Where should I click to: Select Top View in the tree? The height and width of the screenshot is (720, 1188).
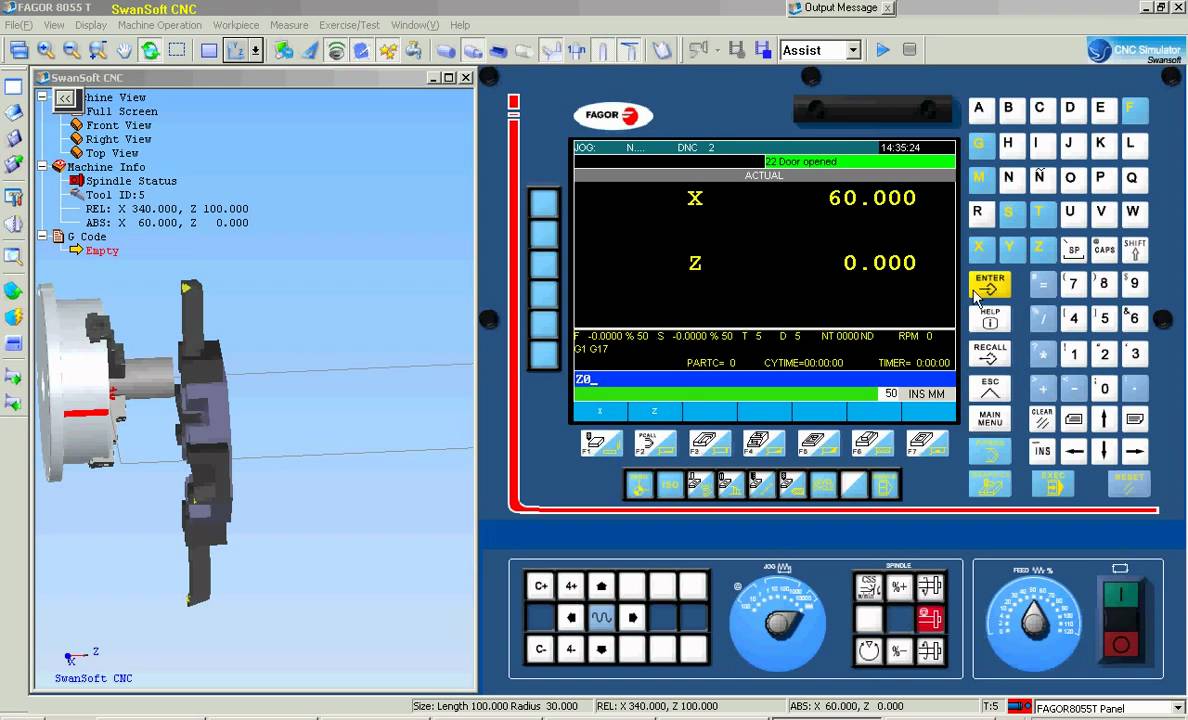point(112,153)
